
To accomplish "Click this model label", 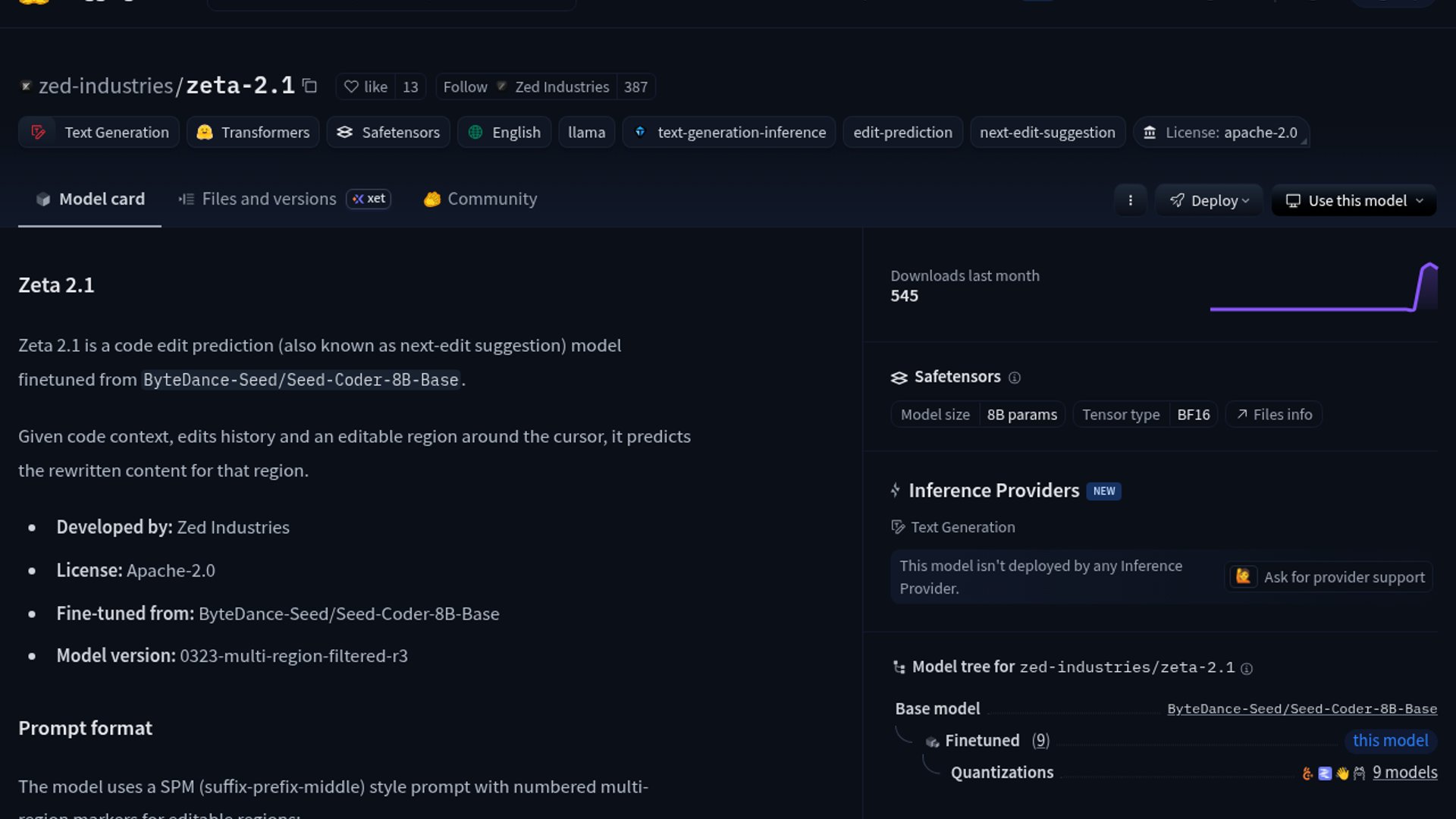I will coord(1390,740).
